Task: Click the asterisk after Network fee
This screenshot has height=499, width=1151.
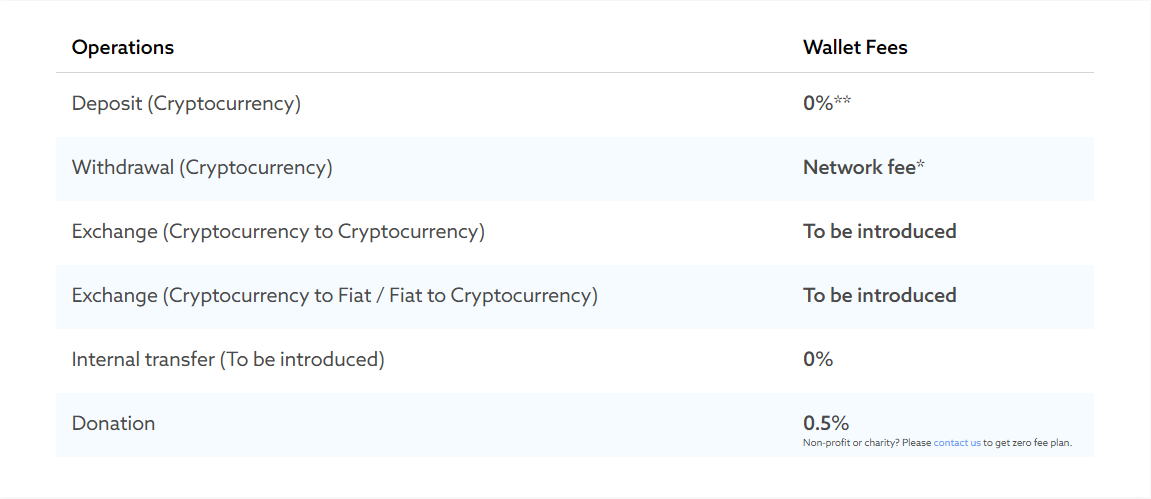Action: [921, 166]
